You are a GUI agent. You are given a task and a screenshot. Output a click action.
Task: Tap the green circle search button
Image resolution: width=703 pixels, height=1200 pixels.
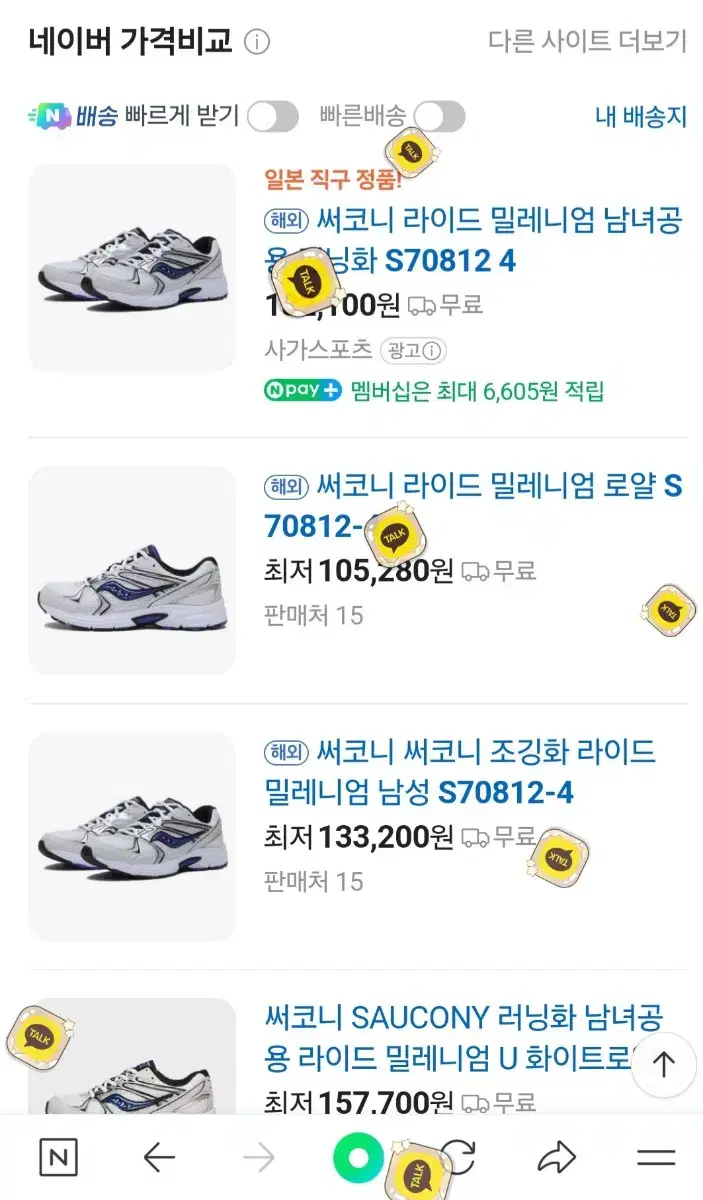coord(358,1159)
